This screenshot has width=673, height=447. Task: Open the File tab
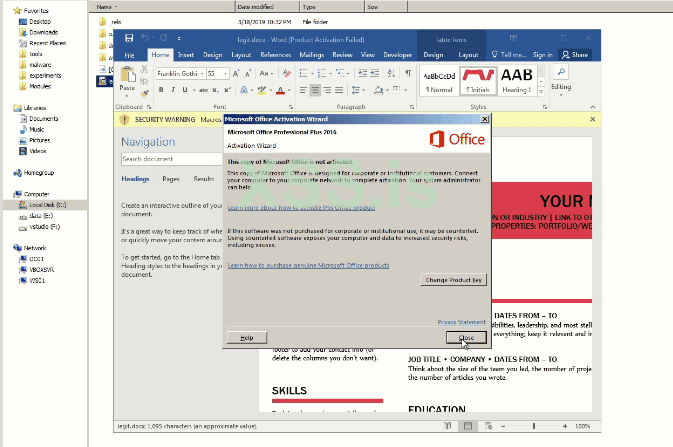click(129, 55)
